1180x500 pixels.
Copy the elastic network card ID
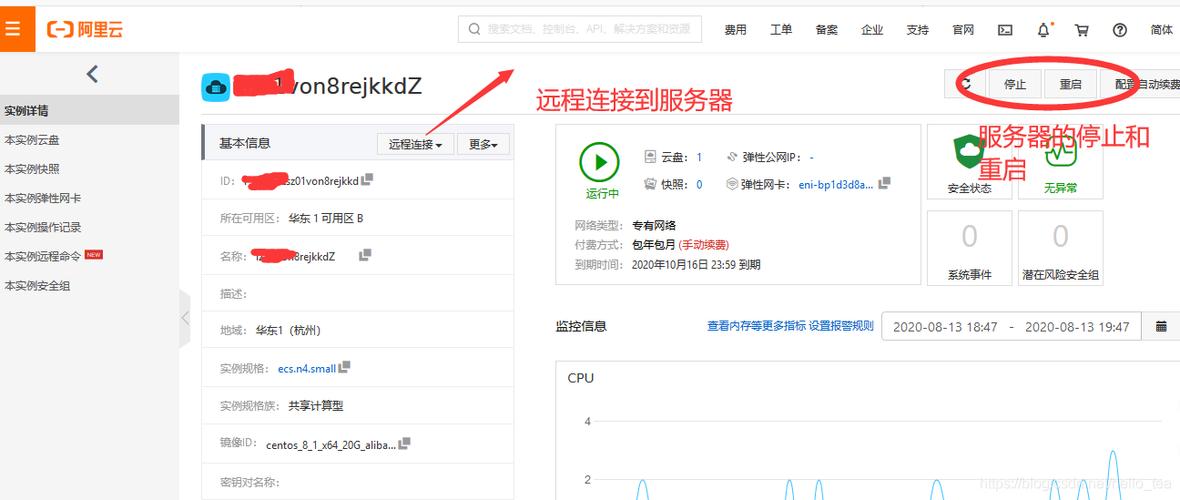[885, 183]
